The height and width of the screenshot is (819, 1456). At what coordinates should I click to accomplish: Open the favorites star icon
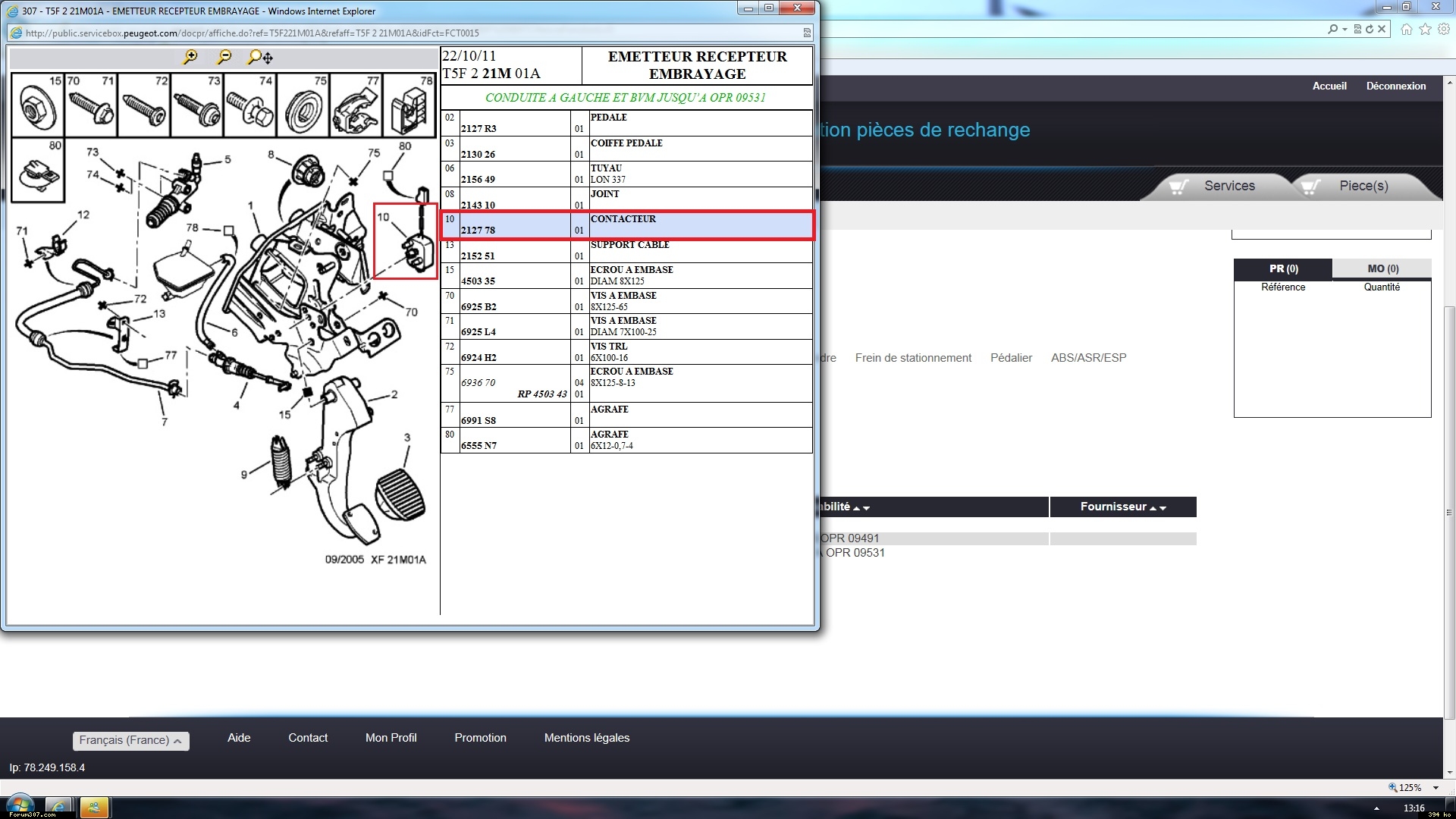(1425, 29)
